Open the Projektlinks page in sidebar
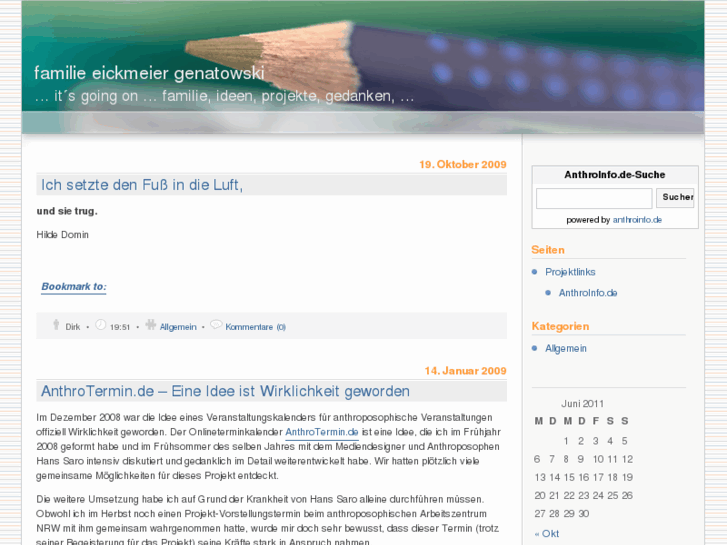 point(570,272)
